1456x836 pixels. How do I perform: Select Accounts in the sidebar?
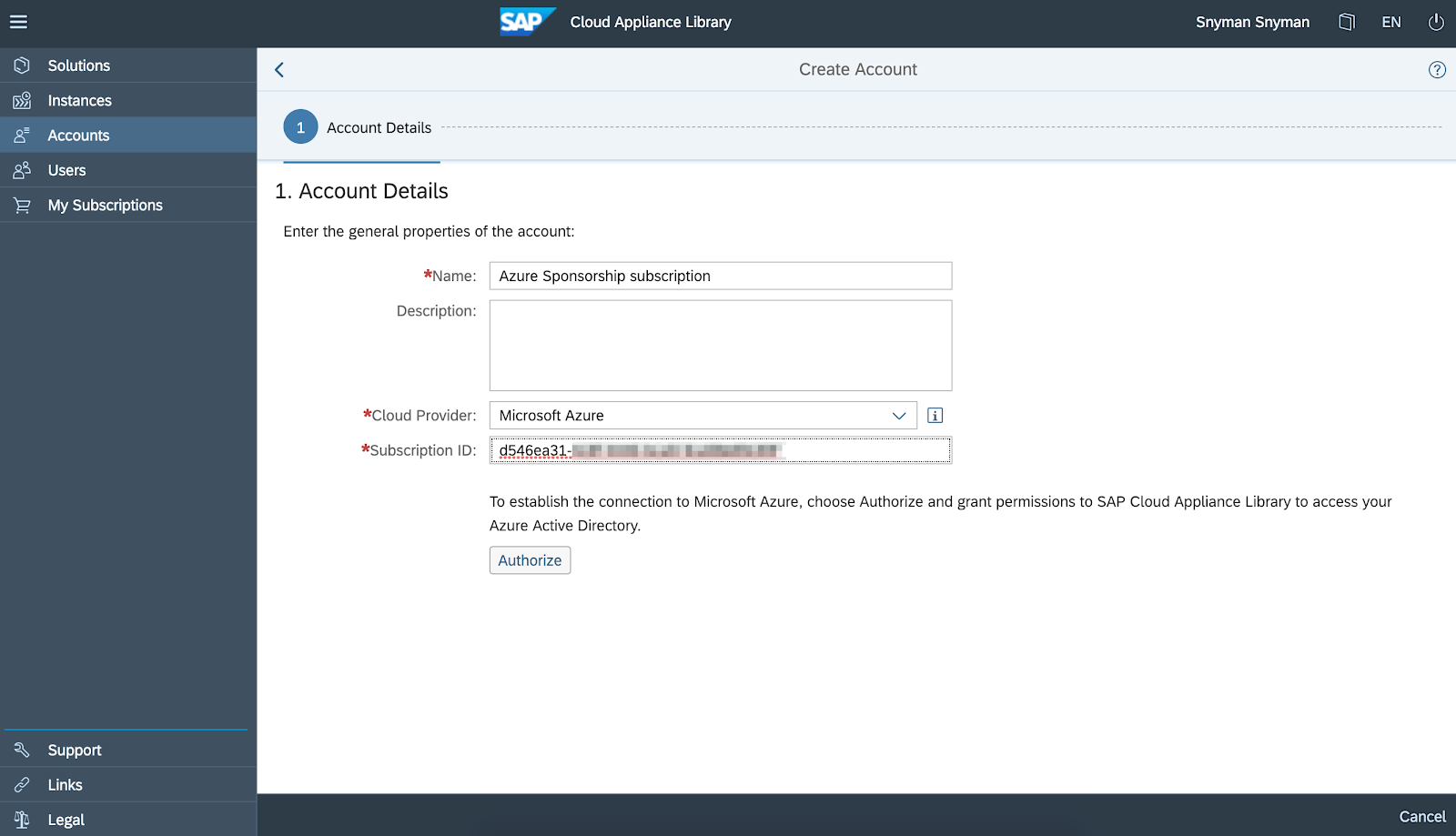click(128, 136)
